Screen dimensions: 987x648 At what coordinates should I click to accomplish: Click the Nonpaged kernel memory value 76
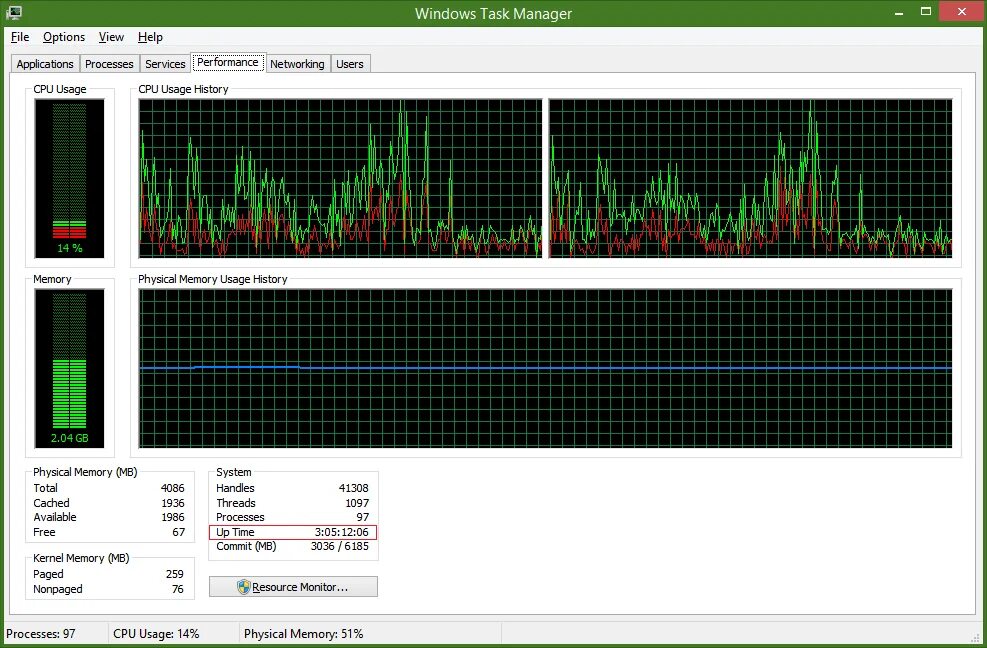pos(178,589)
